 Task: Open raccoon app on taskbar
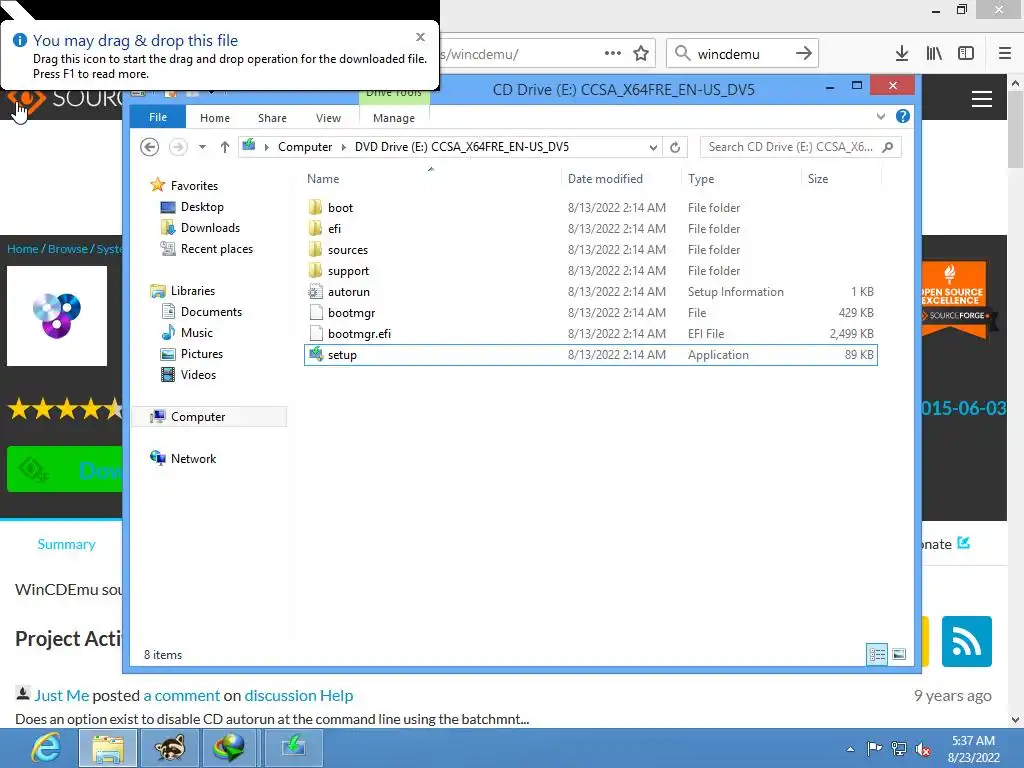click(169, 748)
